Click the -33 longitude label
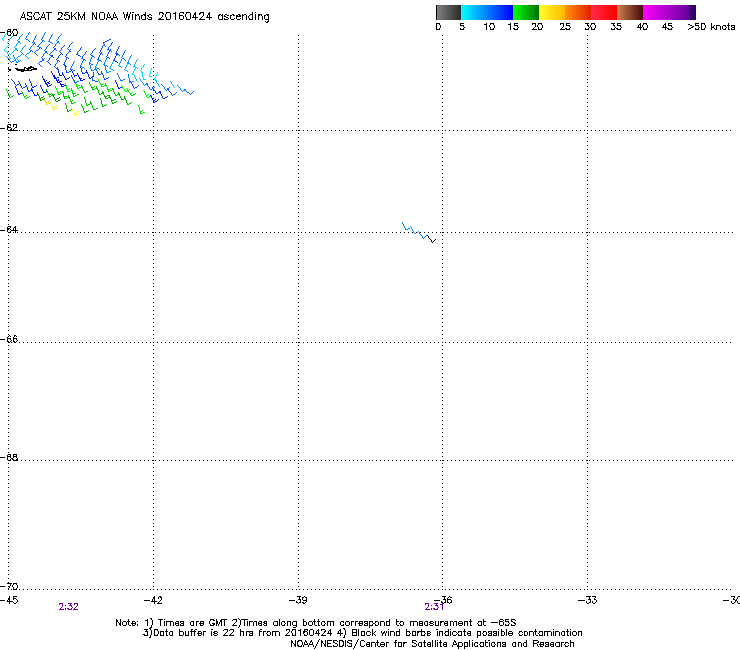This screenshot has height=650, width=740. [x=588, y=600]
